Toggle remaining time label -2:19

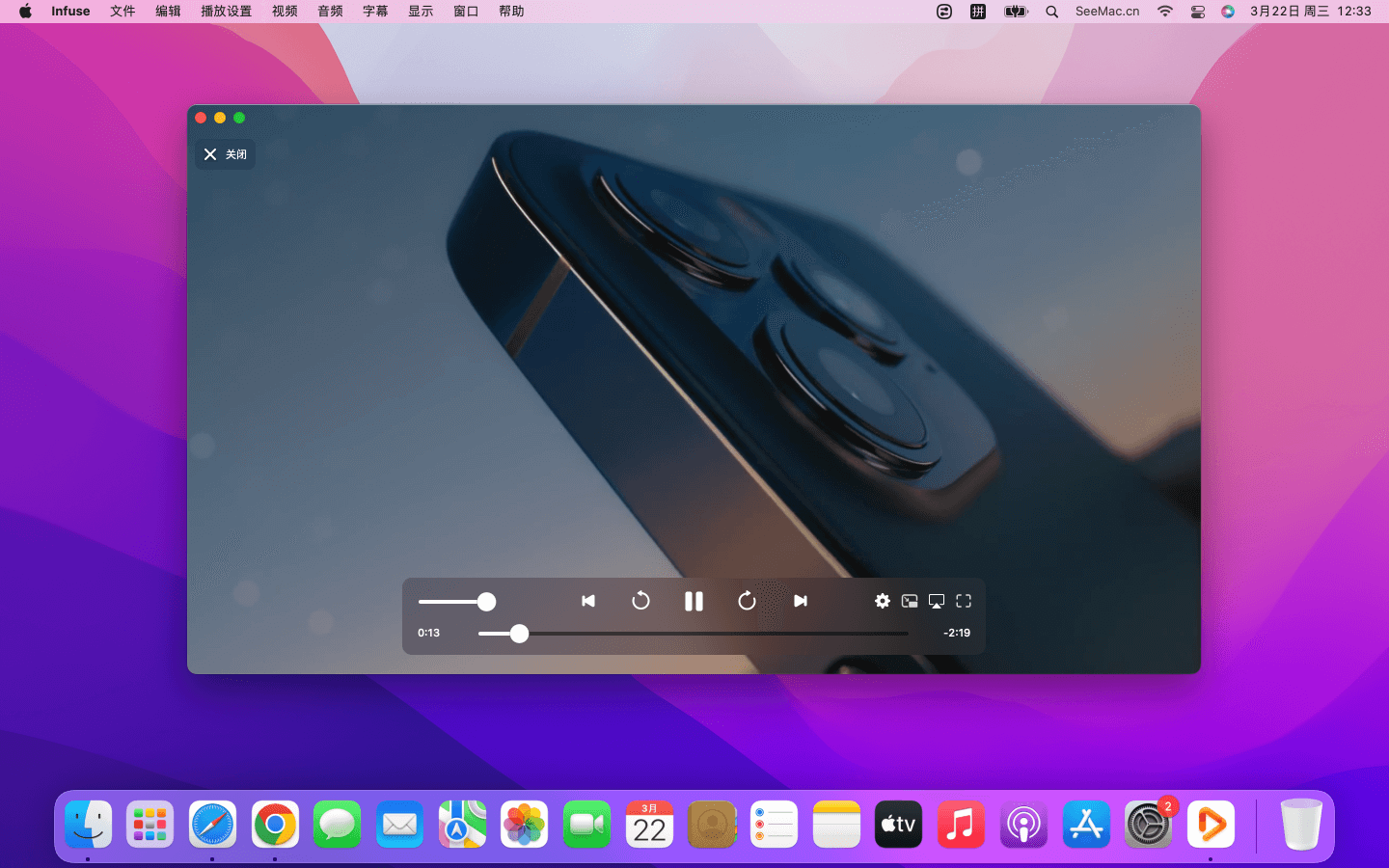coord(957,633)
